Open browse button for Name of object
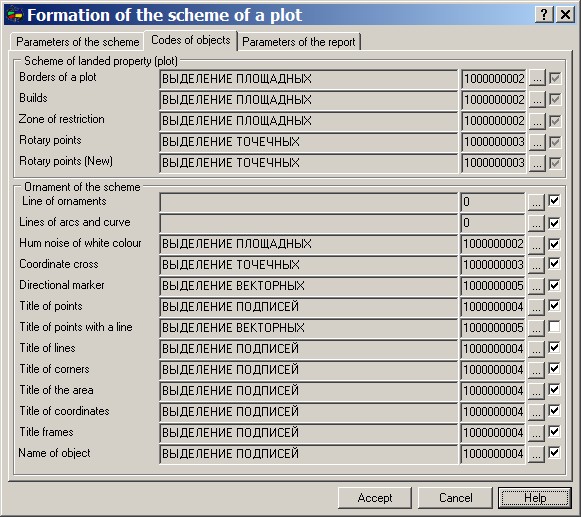The width and height of the screenshot is (581, 517). 536,454
